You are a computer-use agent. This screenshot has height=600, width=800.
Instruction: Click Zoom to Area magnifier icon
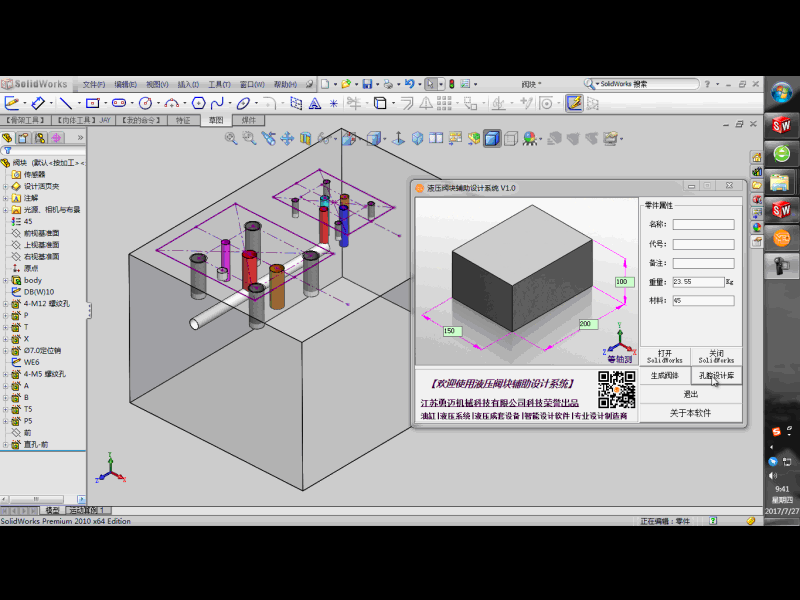click(x=249, y=138)
